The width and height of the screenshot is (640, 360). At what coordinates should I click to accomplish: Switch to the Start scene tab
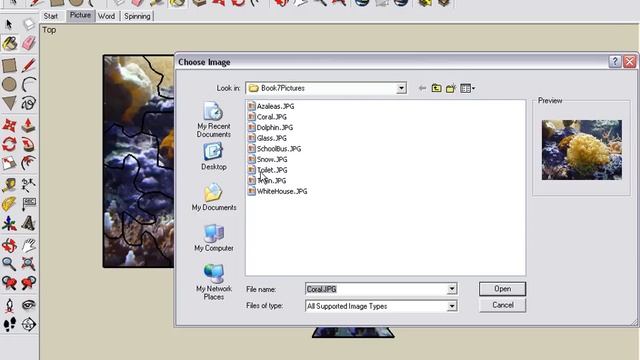click(51, 16)
